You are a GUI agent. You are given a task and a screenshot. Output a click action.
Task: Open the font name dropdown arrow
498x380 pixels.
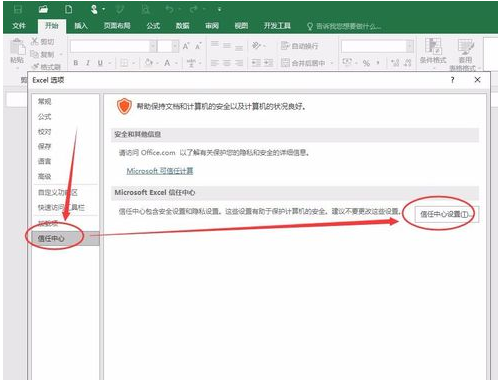click(153, 46)
